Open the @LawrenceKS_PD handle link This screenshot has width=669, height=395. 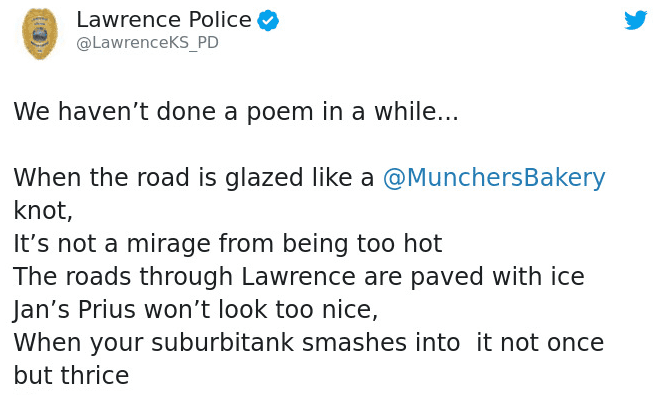point(147,43)
